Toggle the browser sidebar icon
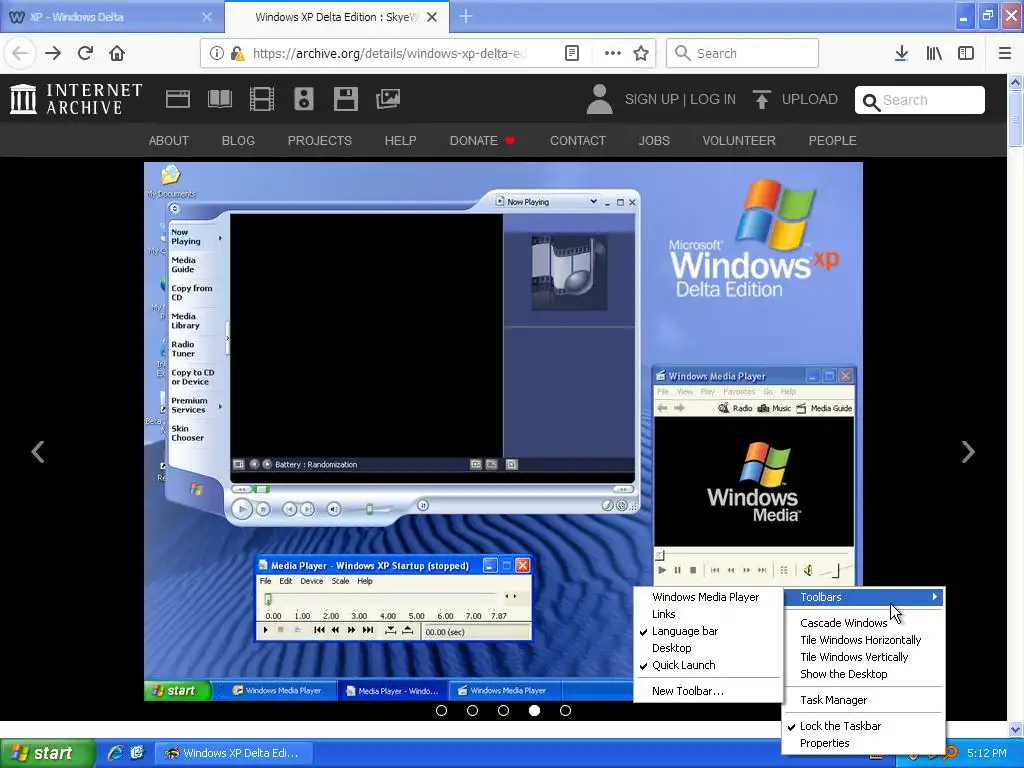Viewport: 1024px width, 768px height. pos(966,53)
